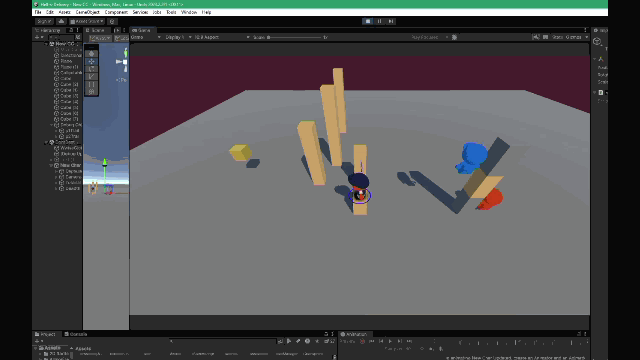Open the Component menu
640x360 pixels.
click(x=116, y=12)
